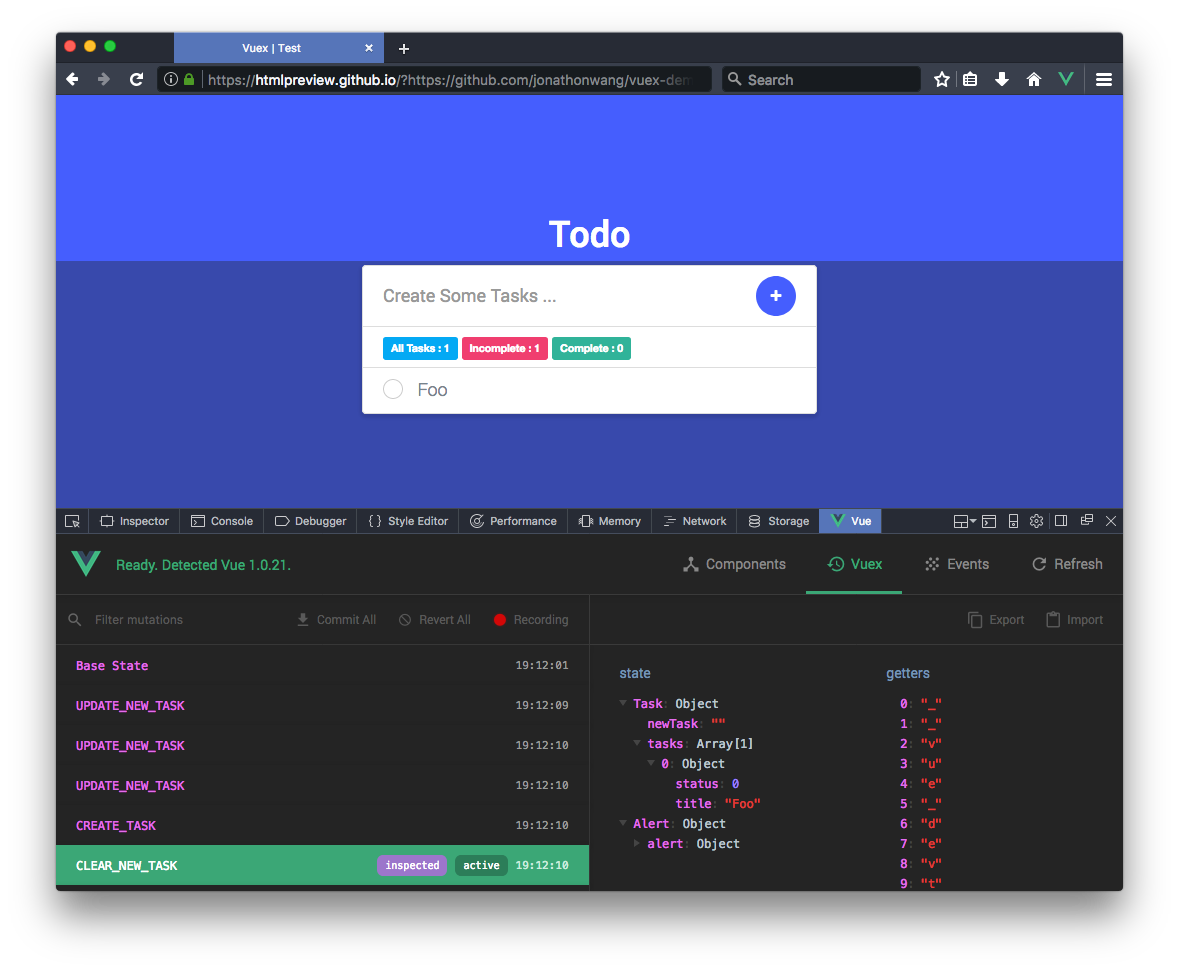Open the bookmarks list icon
This screenshot has width=1179, height=971.
970,79
